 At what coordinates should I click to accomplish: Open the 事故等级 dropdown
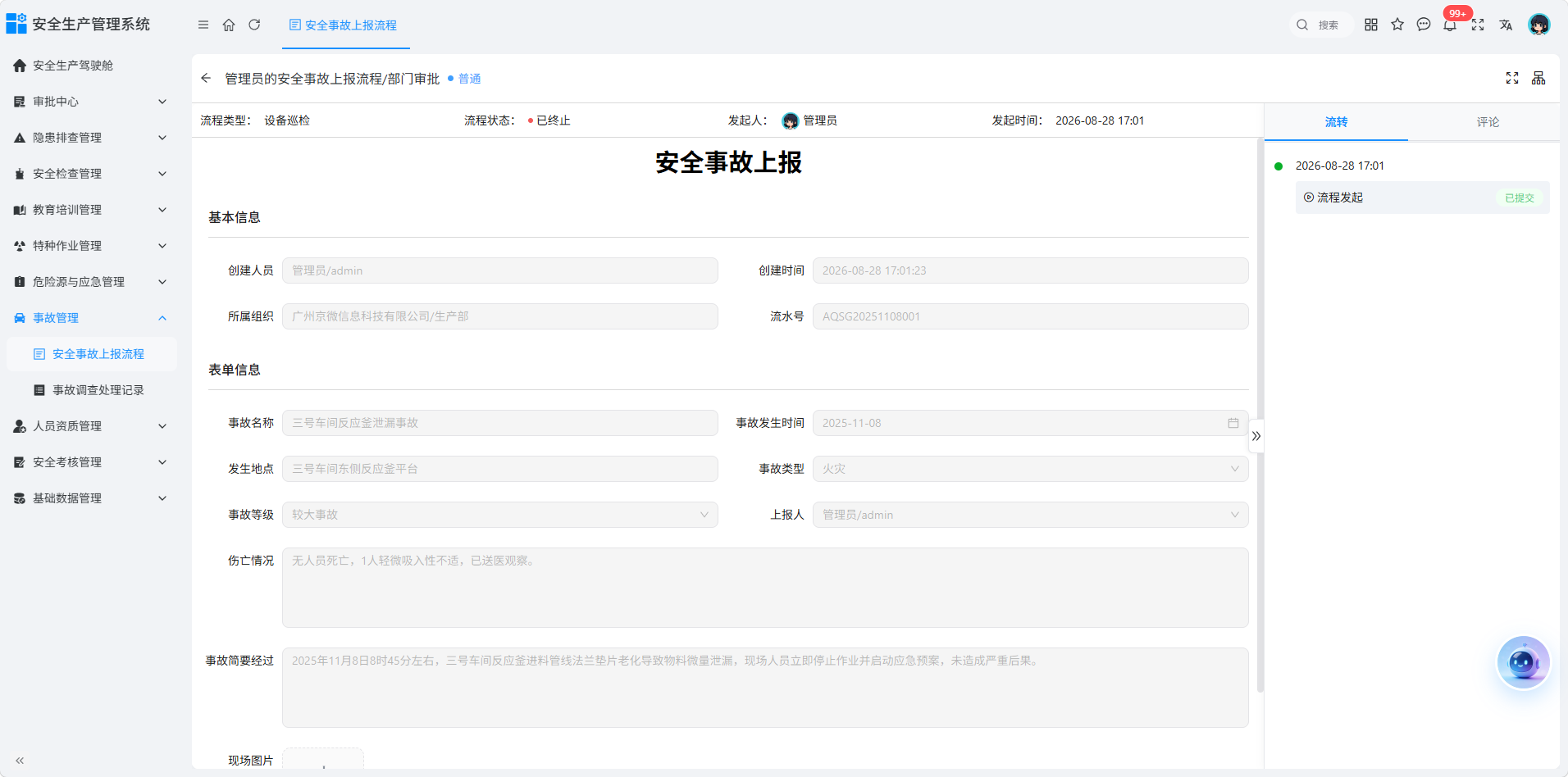499,515
